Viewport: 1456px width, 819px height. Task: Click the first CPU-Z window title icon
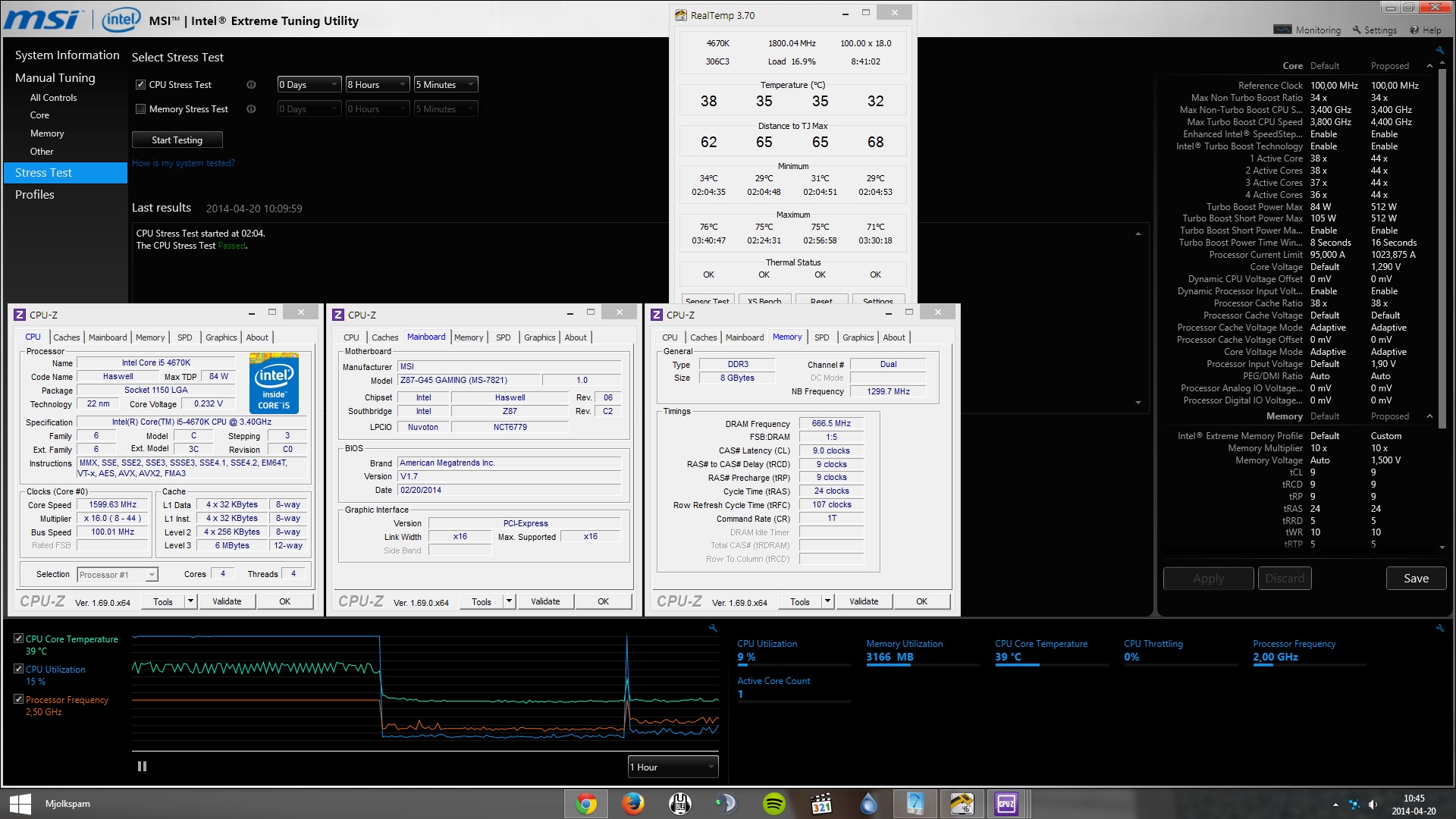[x=20, y=315]
